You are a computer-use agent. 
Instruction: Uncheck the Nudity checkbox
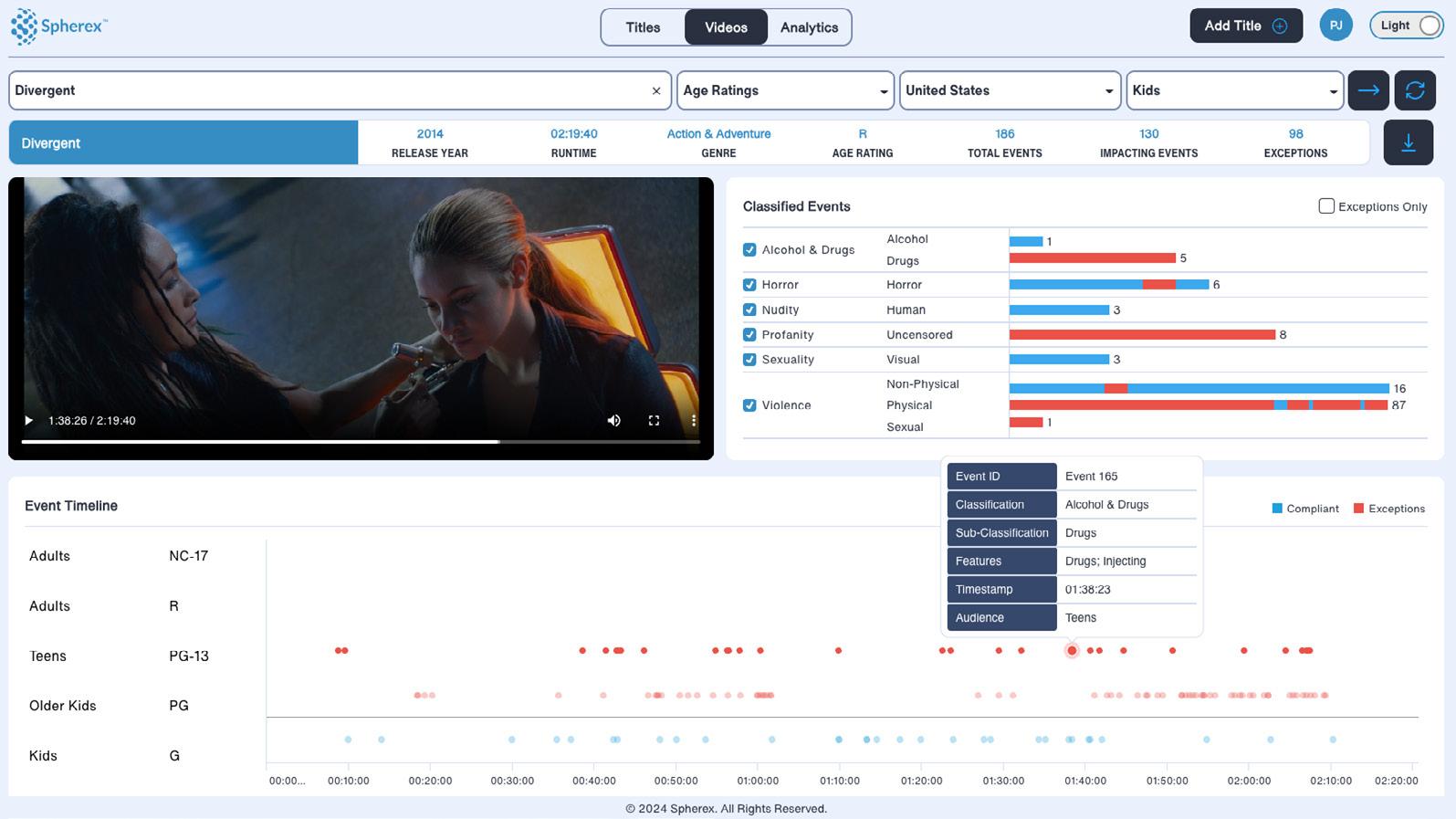[x=749, y=310]
